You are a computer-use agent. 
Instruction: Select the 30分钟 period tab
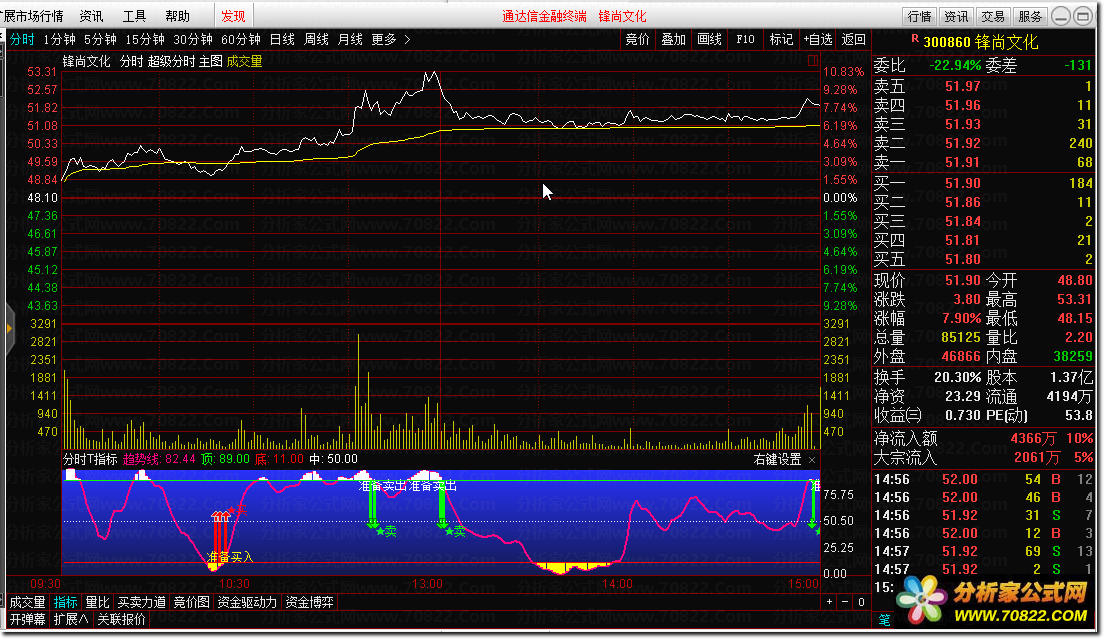click(x=193, y=40)
